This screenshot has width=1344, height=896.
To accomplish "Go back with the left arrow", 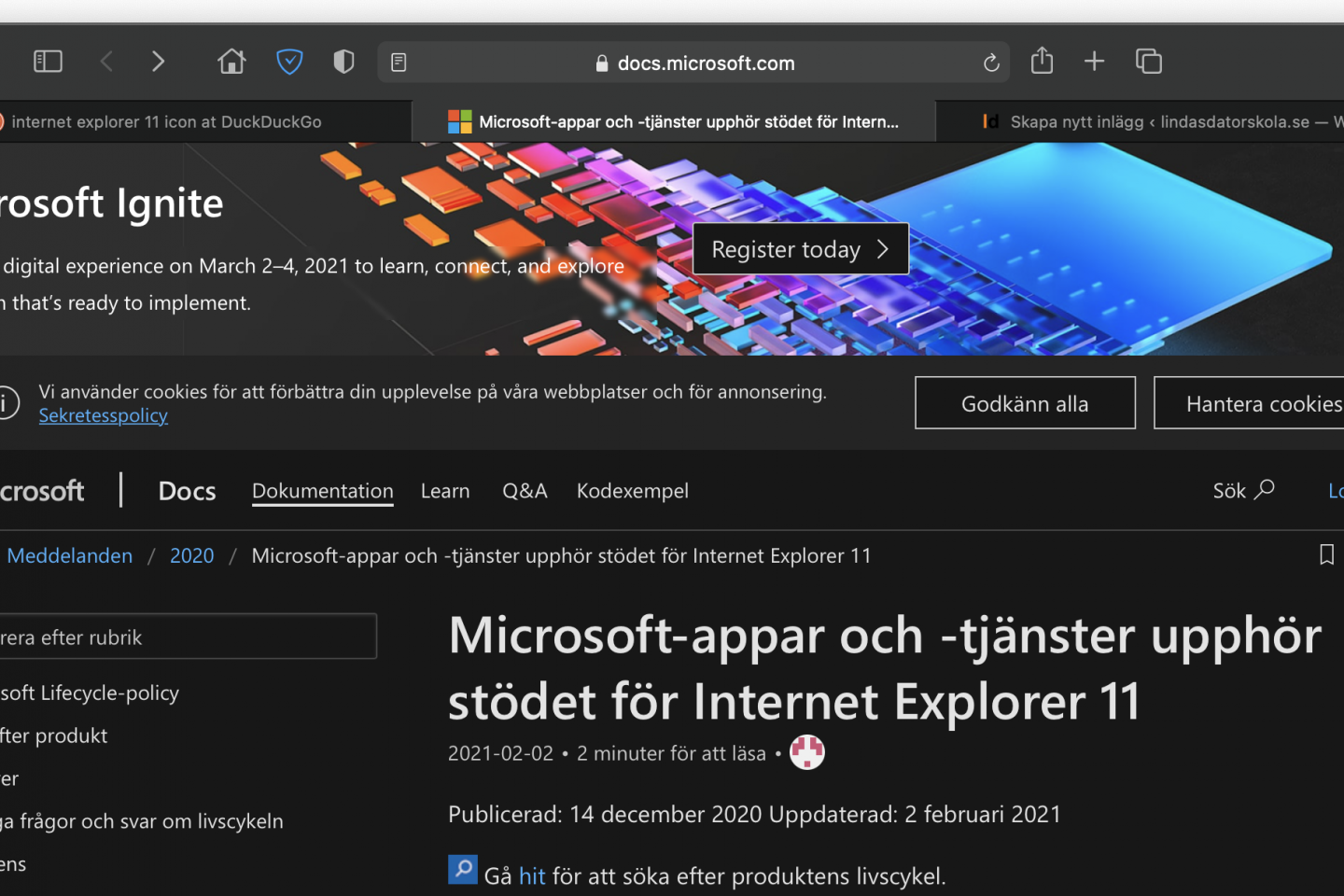I will point(106,62).
